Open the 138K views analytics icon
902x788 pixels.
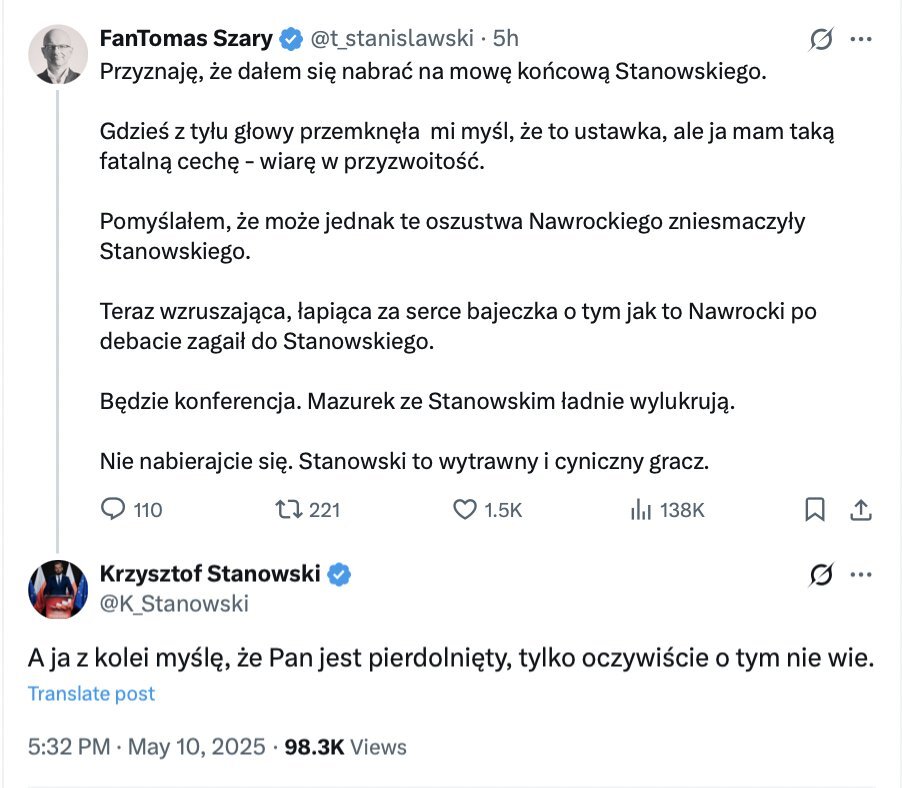[x=640, y=509]
